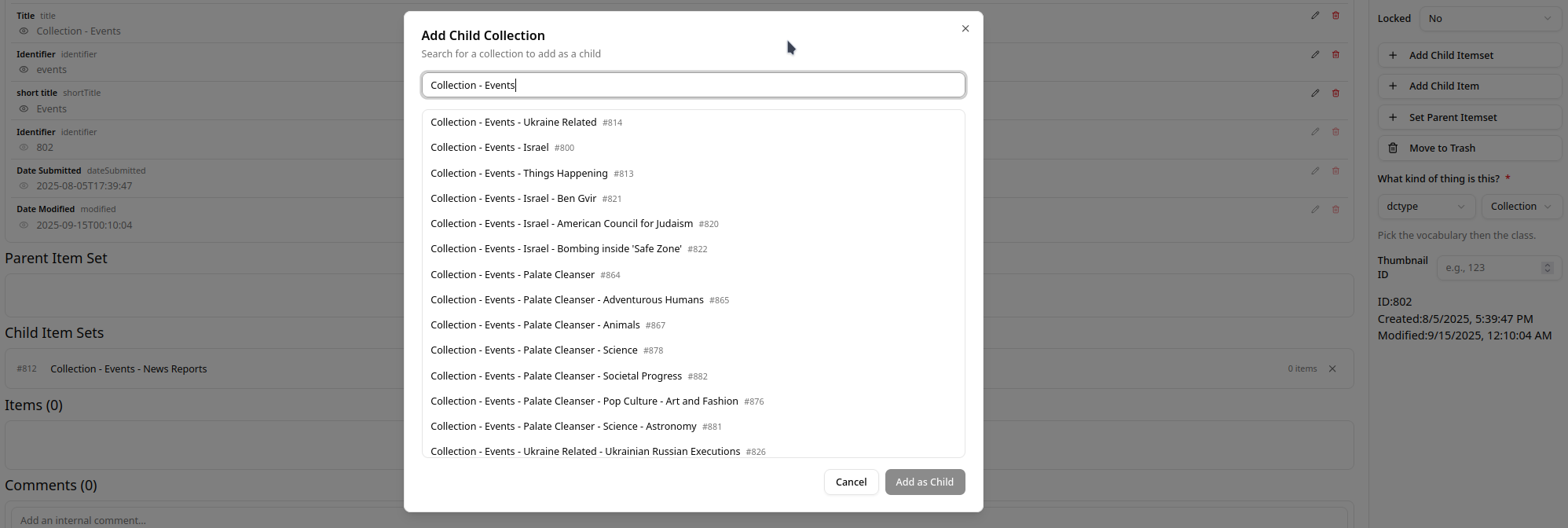The width and height of the screenshot is (1568, 528).
Task: Close the Add Child Collection dialog
Action: point(965,28)
